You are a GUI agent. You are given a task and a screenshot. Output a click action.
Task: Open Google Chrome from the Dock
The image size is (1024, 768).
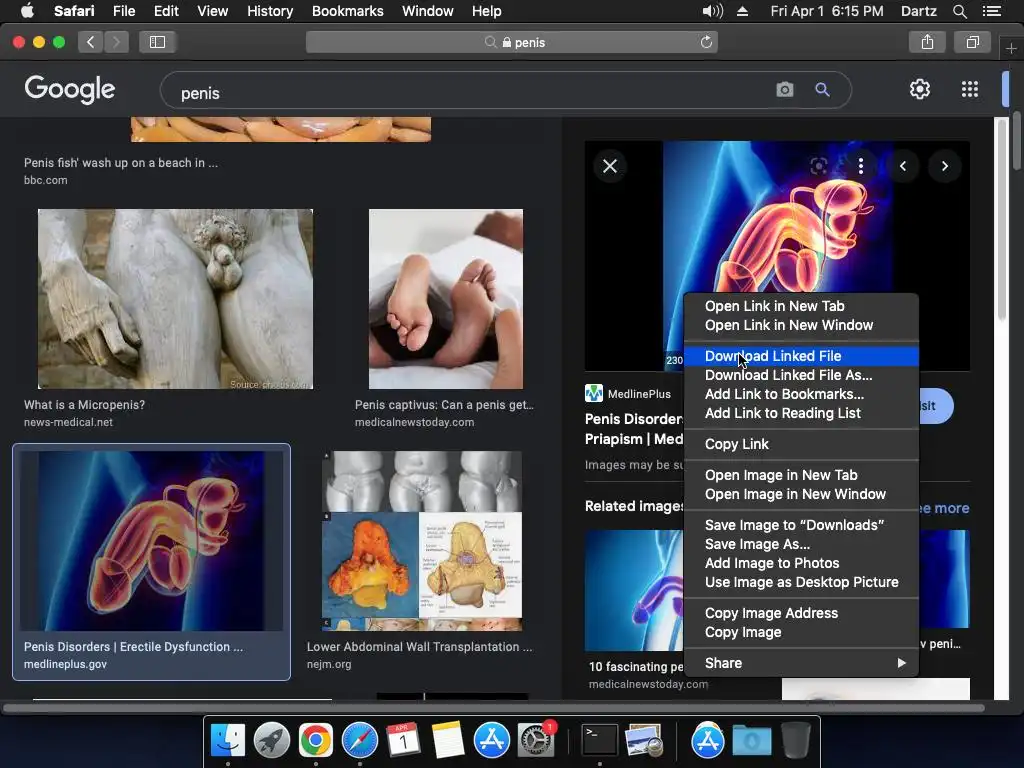pyautogui.click(x=315, y=740)
